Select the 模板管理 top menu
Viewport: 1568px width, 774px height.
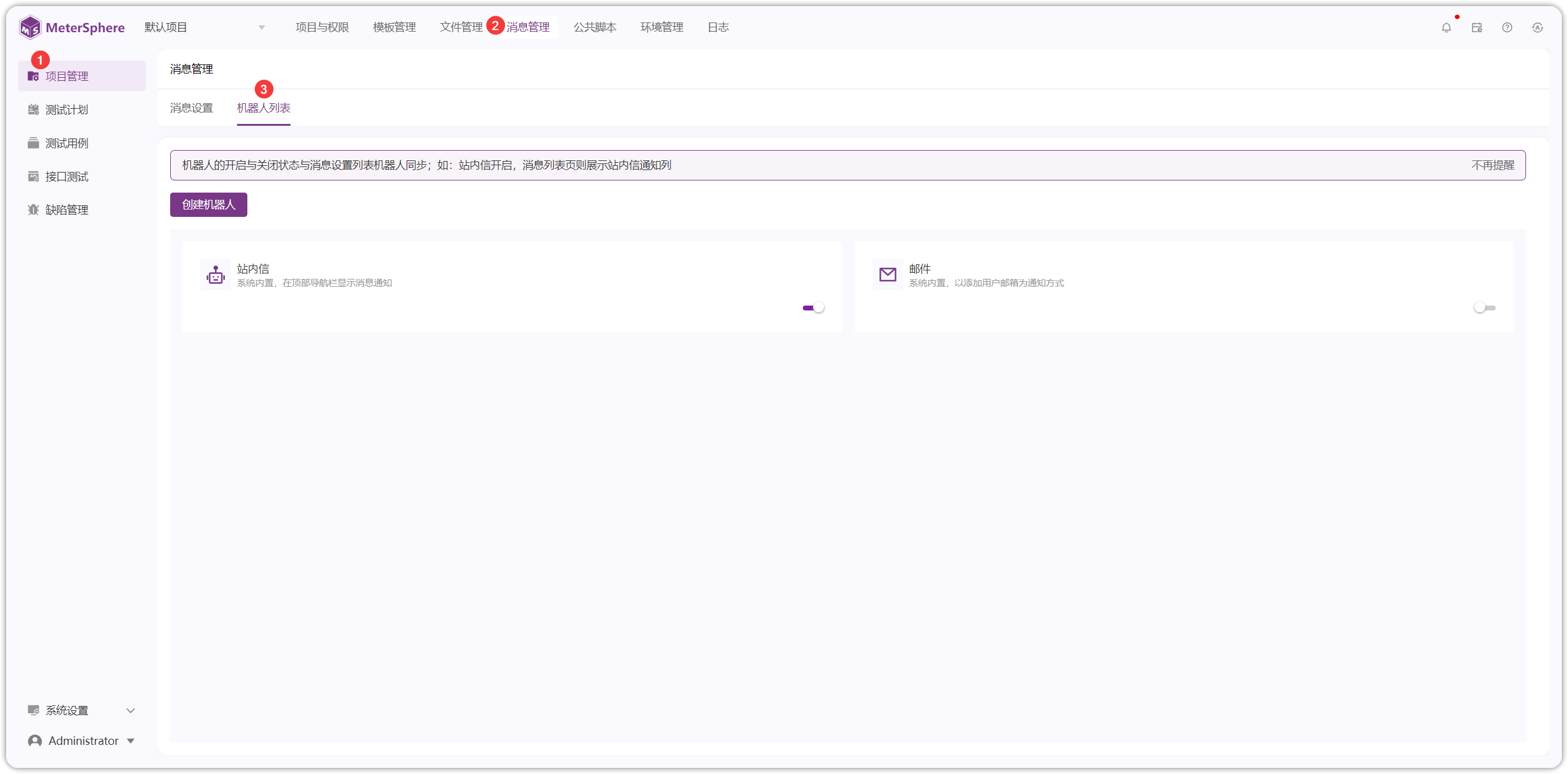(x=394, y=27)
